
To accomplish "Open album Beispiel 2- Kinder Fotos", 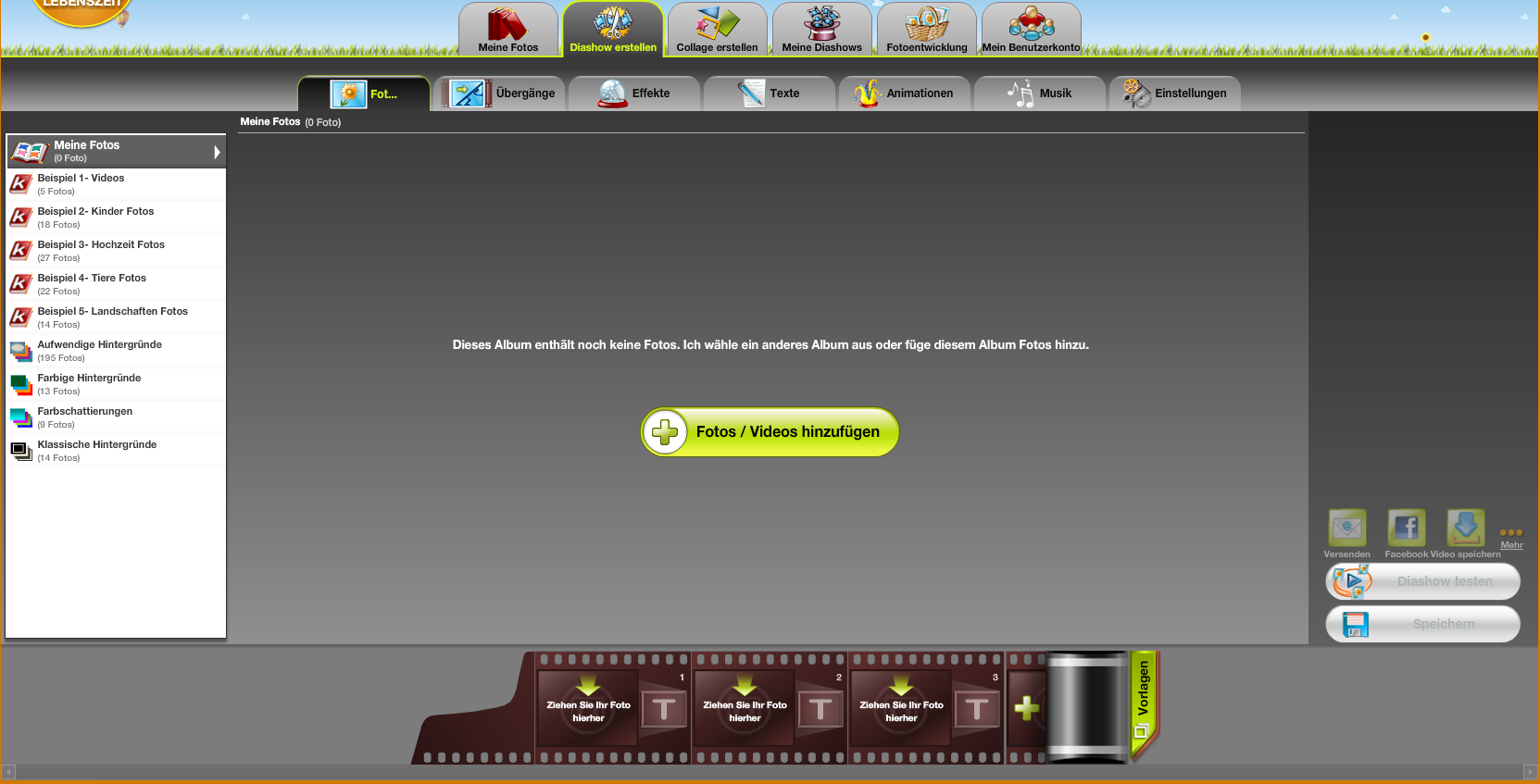I will tap(116, 218).
